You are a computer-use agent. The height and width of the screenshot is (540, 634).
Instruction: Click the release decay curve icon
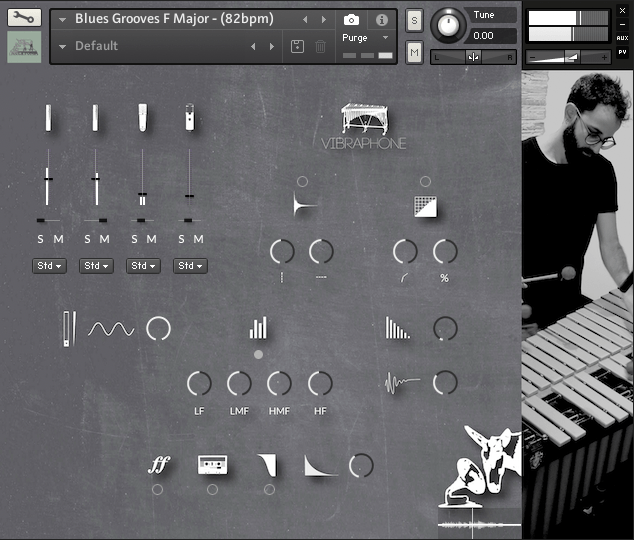pos(321,466)
